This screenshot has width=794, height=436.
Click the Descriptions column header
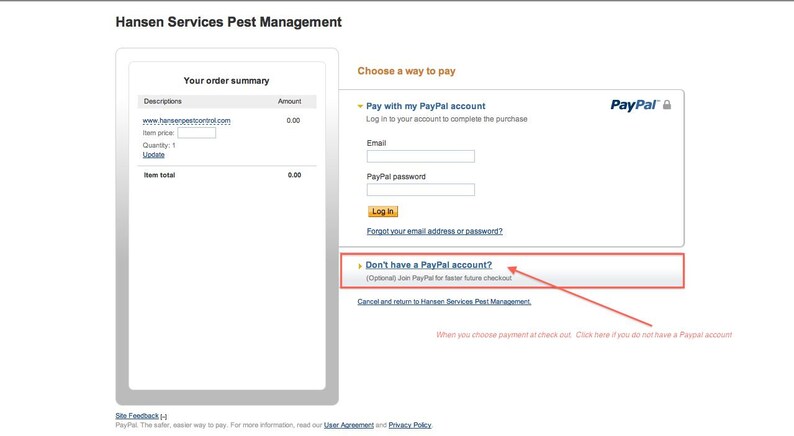162,101
